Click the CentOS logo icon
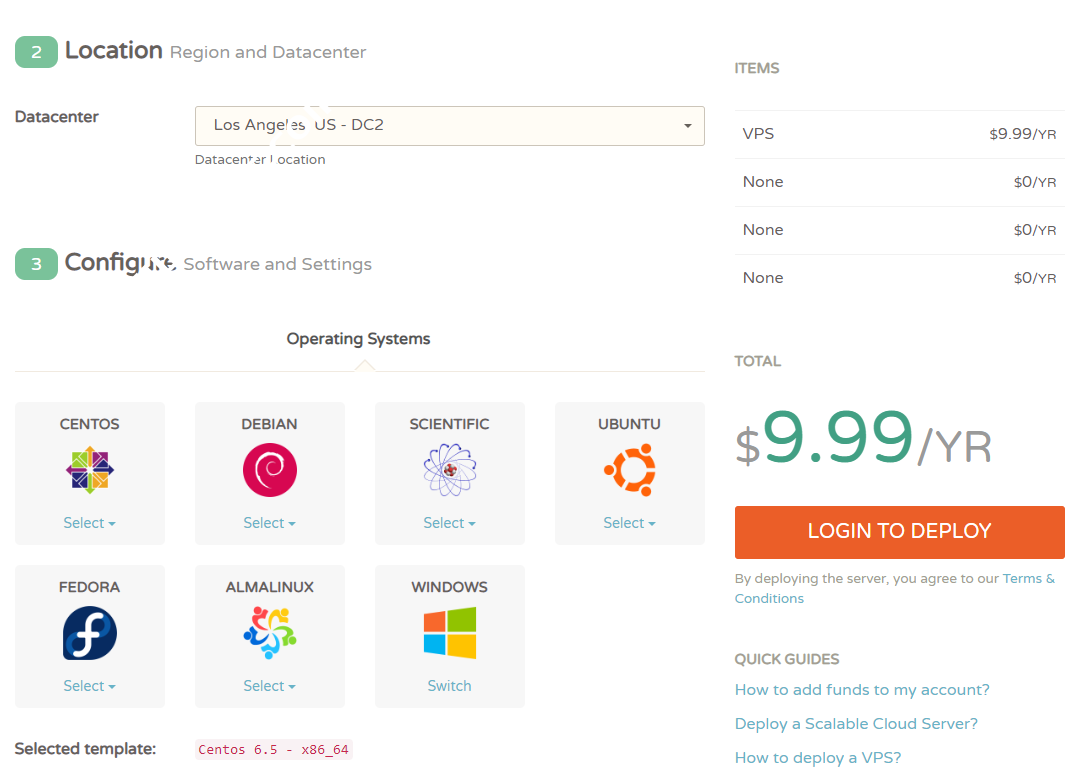Viewport: 1071px width, 767px height. pos(90,470)
